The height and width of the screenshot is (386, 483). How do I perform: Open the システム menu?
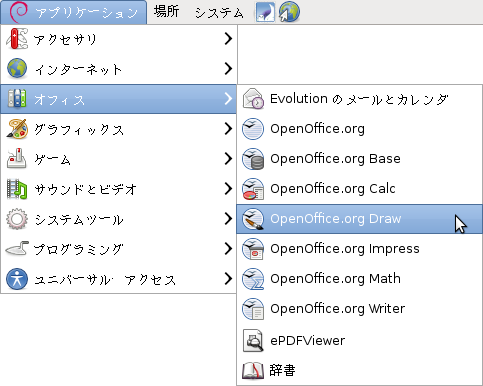click(x=219, y=12)
